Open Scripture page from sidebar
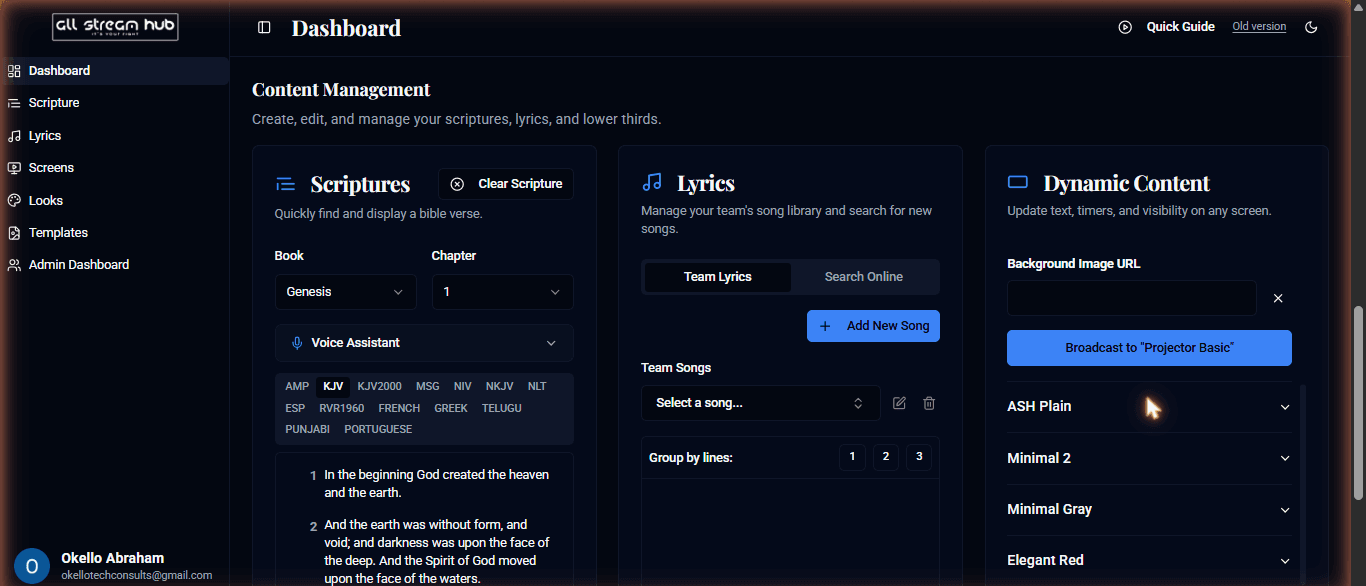This screenshot has height=586, width=1366. click(x=115, y=103)
